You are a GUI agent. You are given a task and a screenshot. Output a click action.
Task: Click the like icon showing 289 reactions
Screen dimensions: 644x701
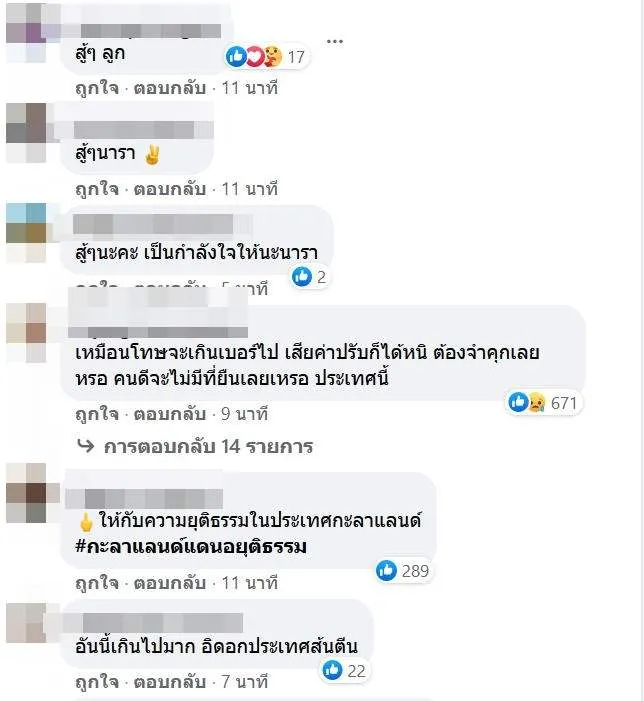coord(386,571)
